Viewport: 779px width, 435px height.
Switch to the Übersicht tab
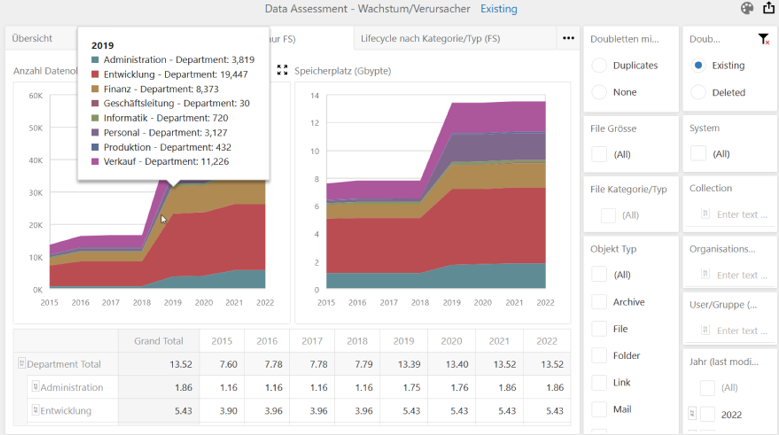32,39
